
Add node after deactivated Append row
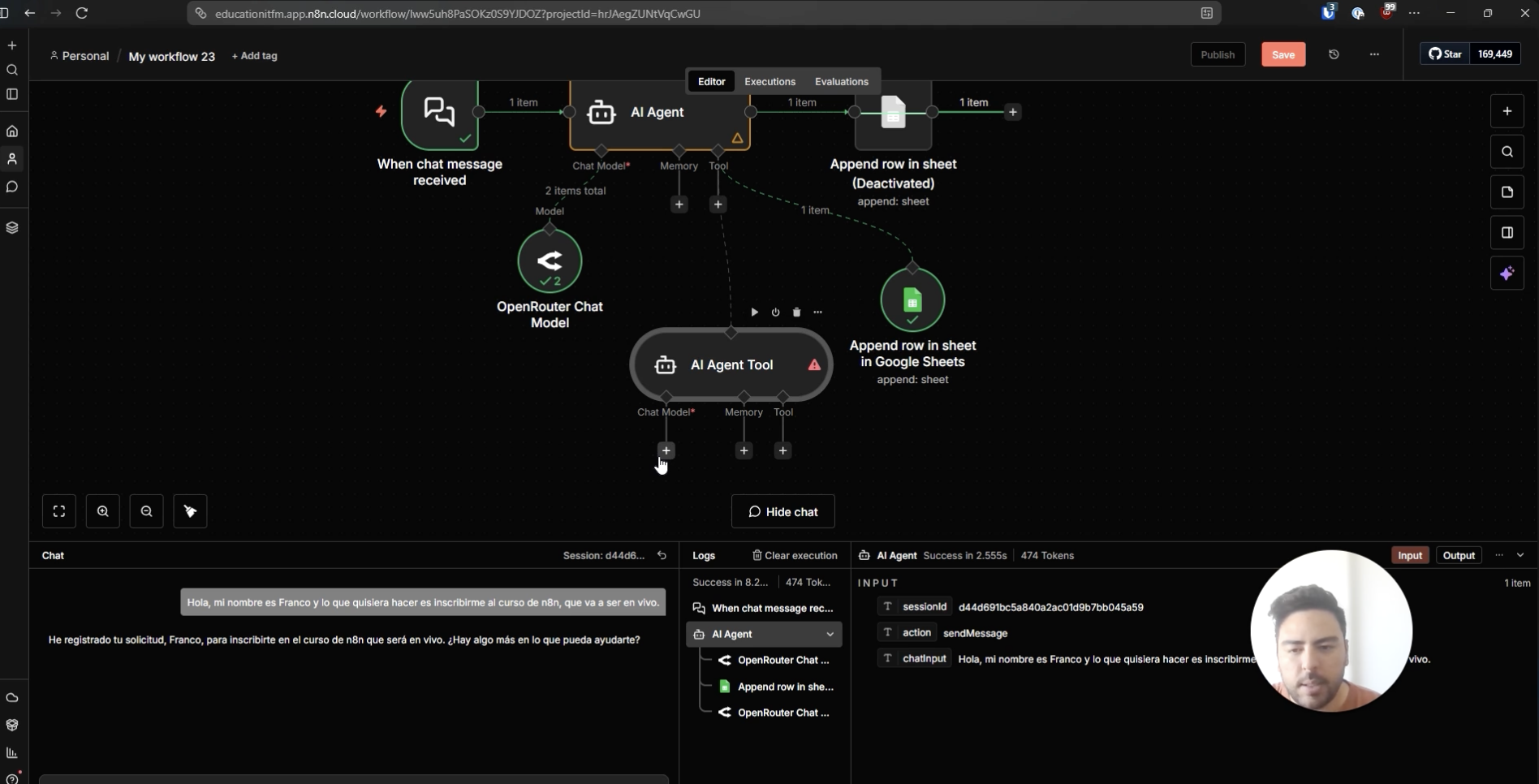[1013, 112]
